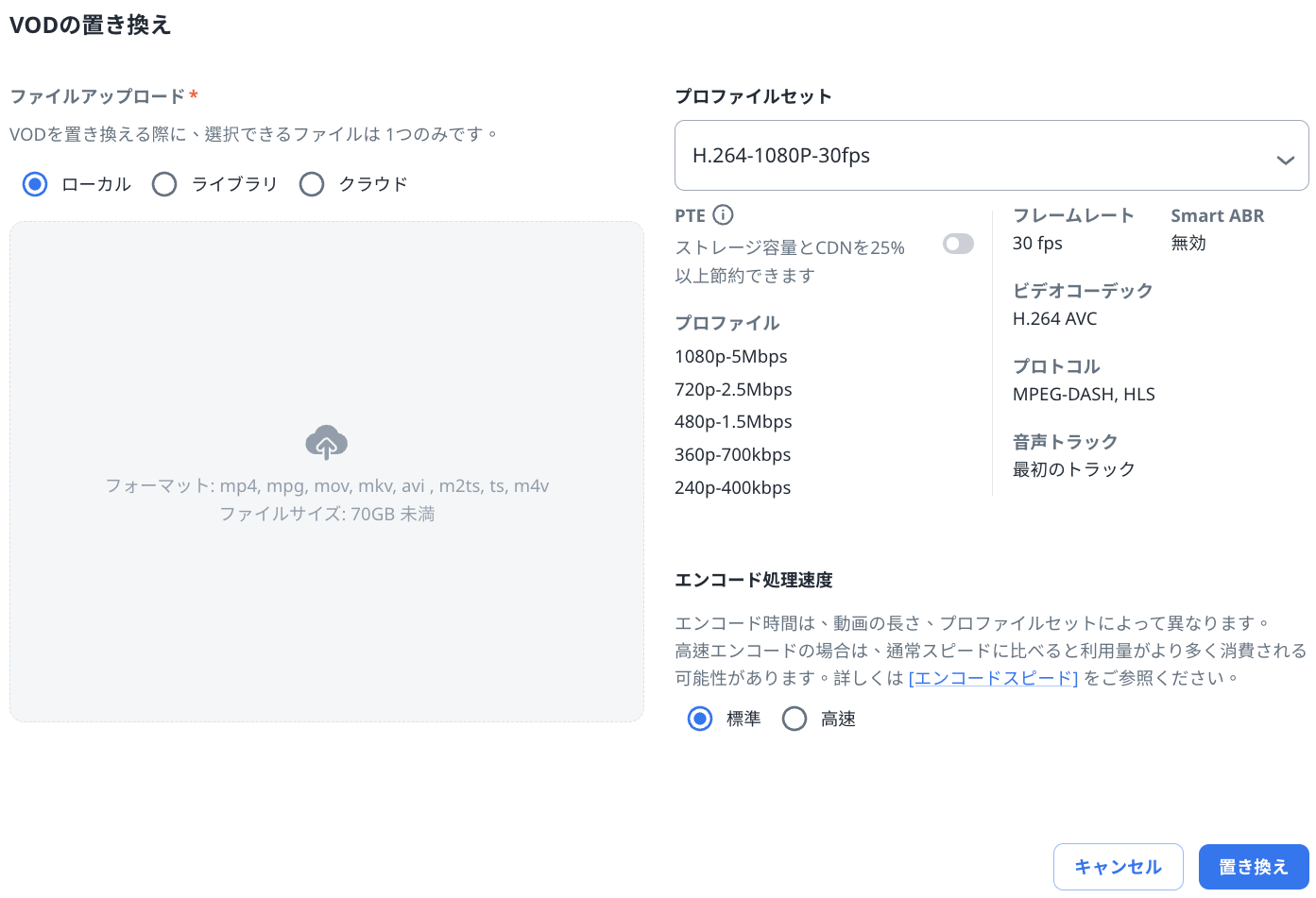Enable the PTE storage saving toggle
Image resolution: width=1316 pixels, height=898 pixels.
click(958, 245)
